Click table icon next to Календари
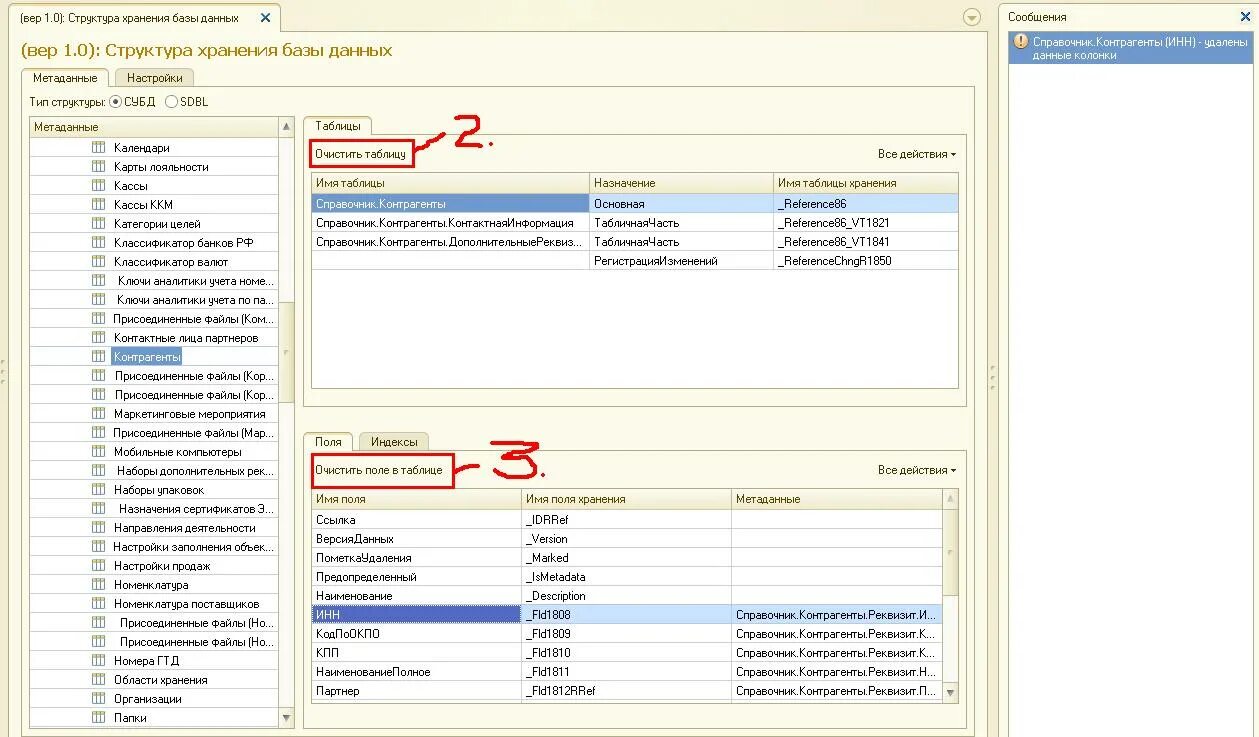 click(x=98, y=147)
